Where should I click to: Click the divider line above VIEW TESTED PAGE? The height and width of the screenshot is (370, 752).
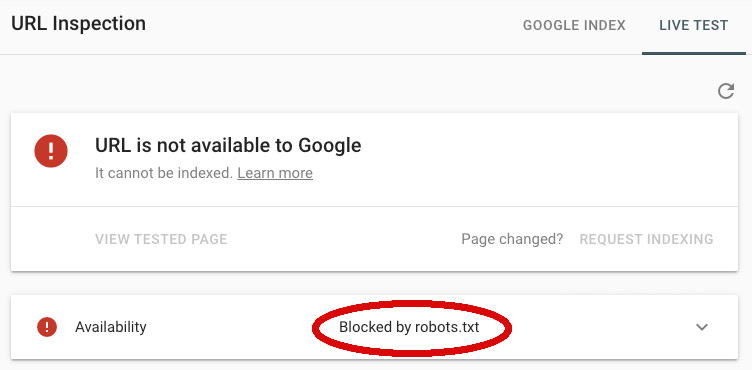click(374, 207)
